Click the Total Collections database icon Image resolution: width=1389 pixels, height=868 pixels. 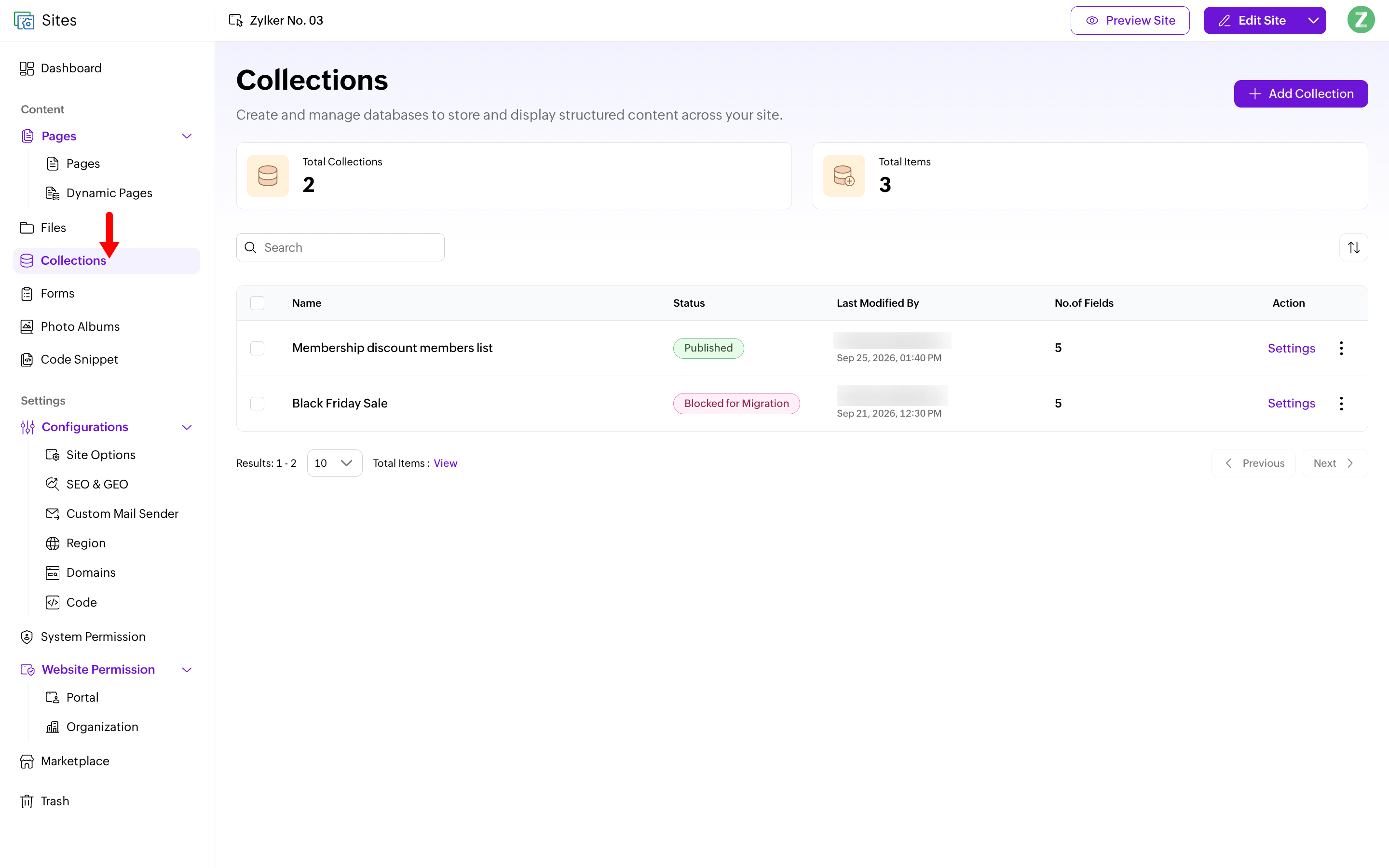268,176
